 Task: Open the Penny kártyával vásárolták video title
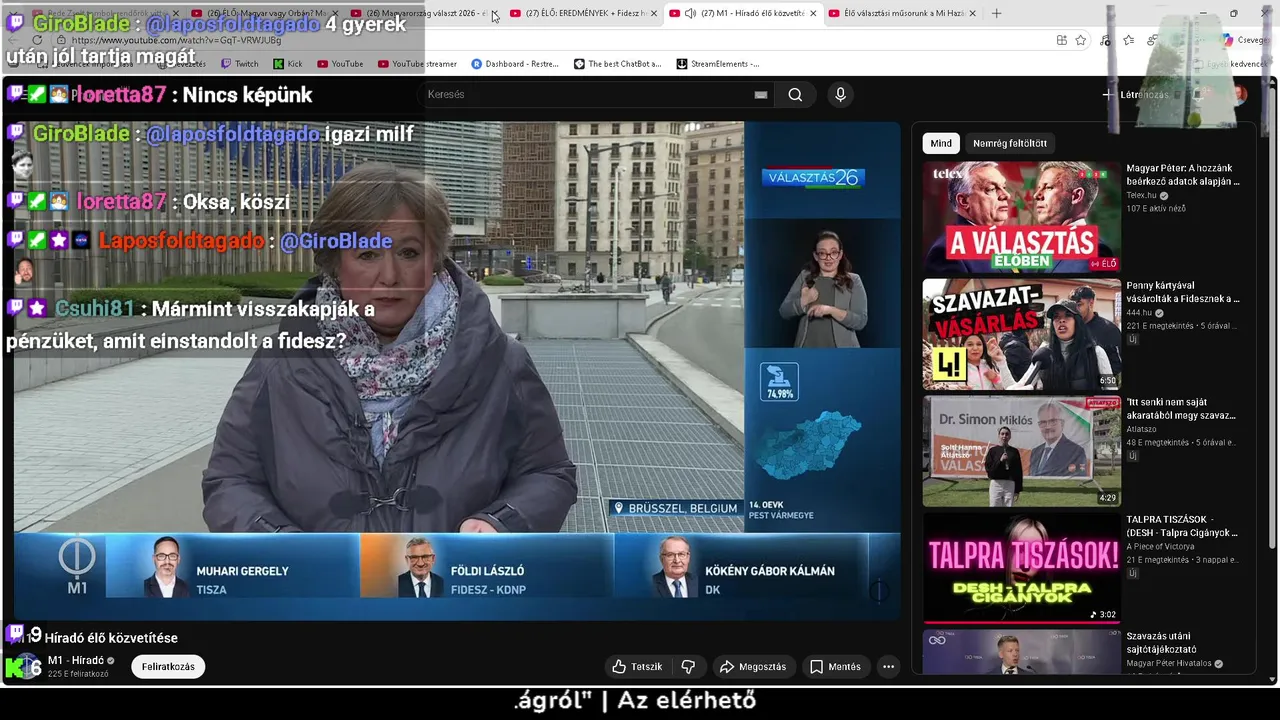(x=1182, y=292)
